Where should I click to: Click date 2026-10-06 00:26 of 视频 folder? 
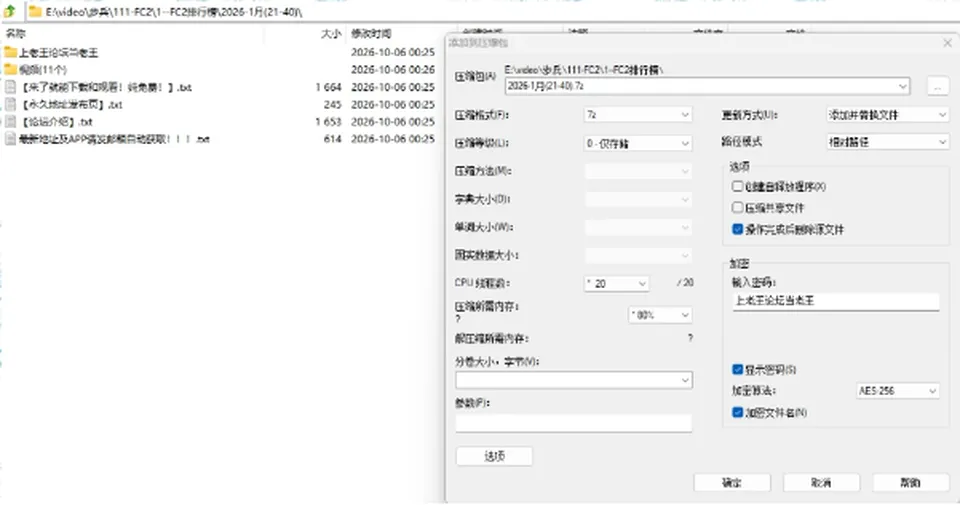coord(392,70)
